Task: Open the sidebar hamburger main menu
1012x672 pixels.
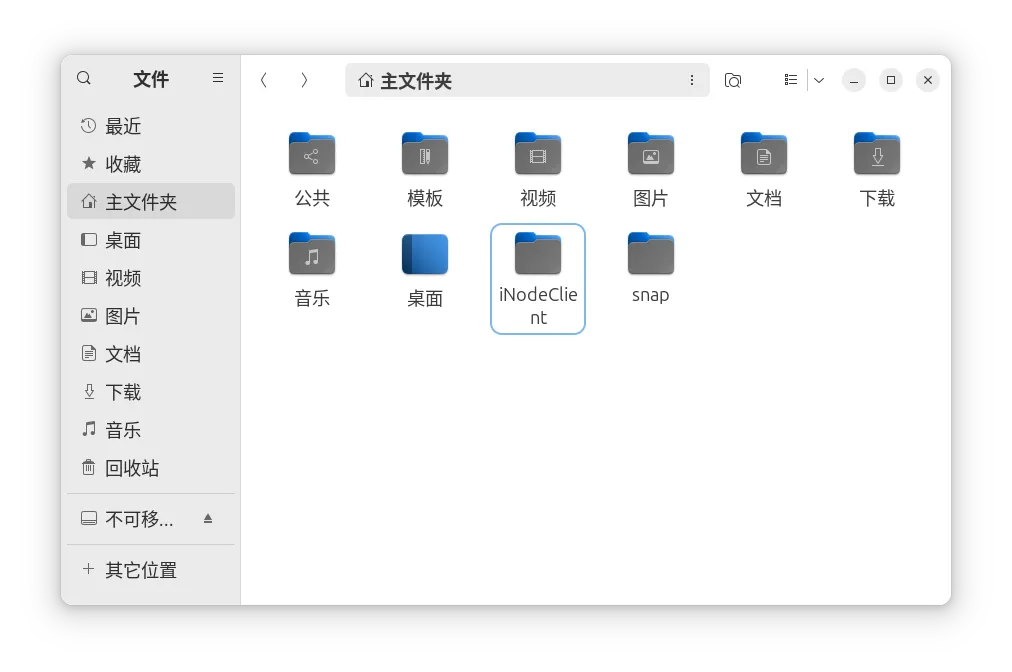Action: click(x=218, y=79)
